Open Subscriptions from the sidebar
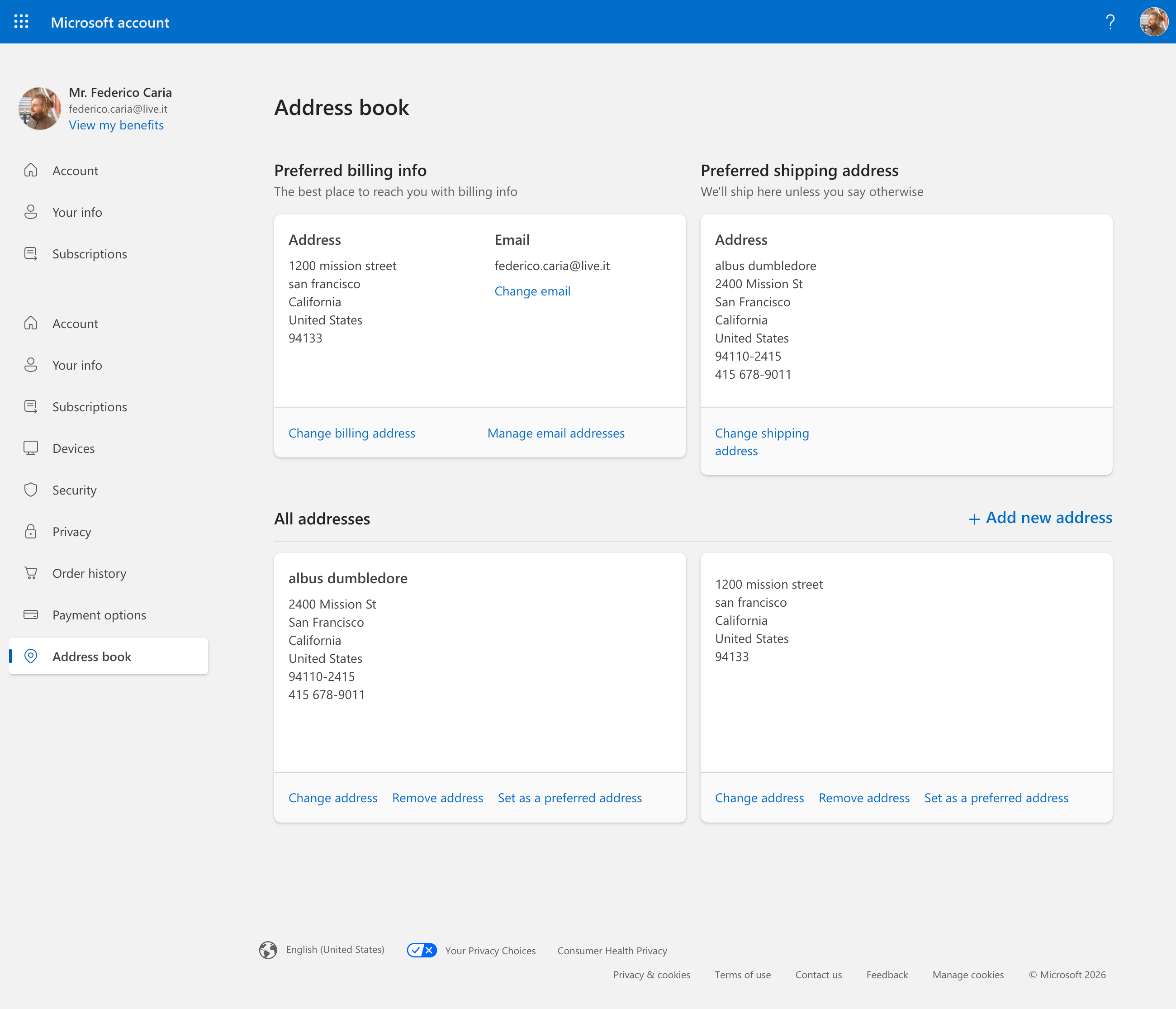The height and width of the screenshot is (1009, 1176). point(89,253)
